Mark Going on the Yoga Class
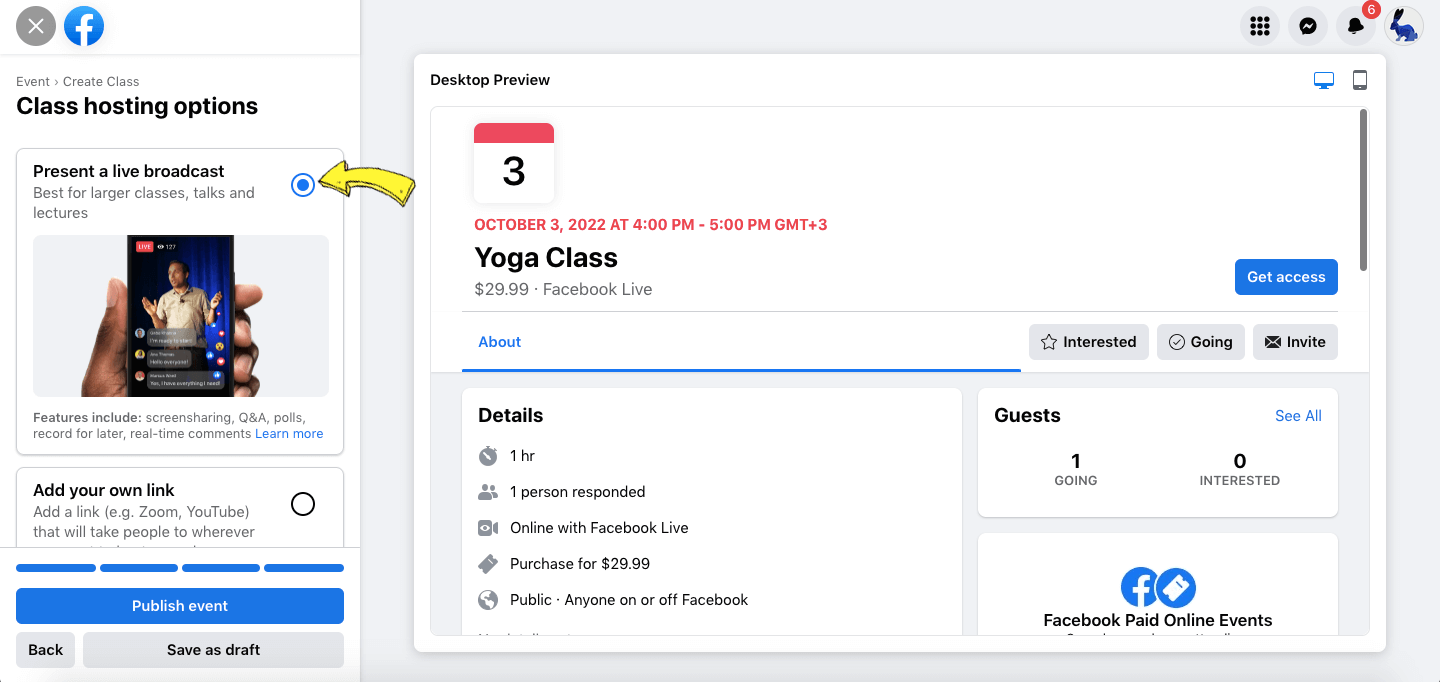Viewport: 1440px width, 682px height. pyautogui.click(x=1201, y=342)
